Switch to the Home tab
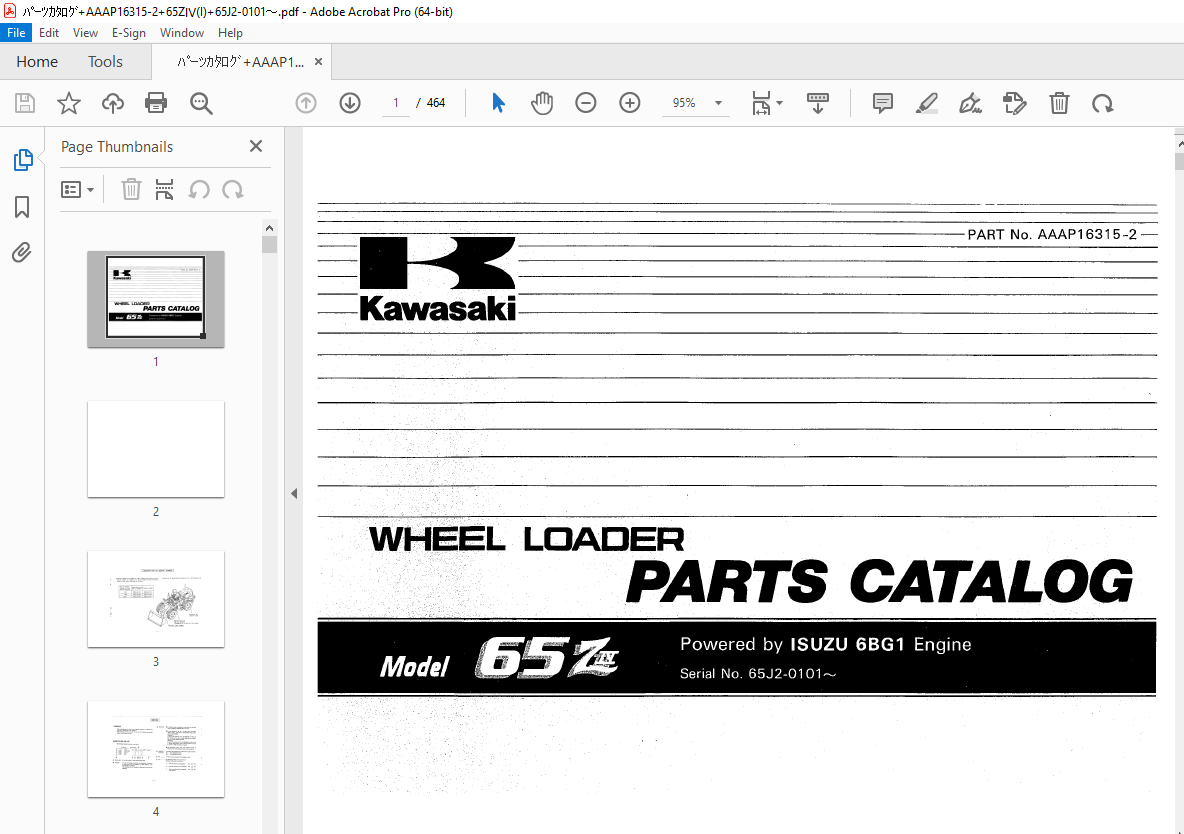This screenshot has height=834, width=1184. coord(37,62)
